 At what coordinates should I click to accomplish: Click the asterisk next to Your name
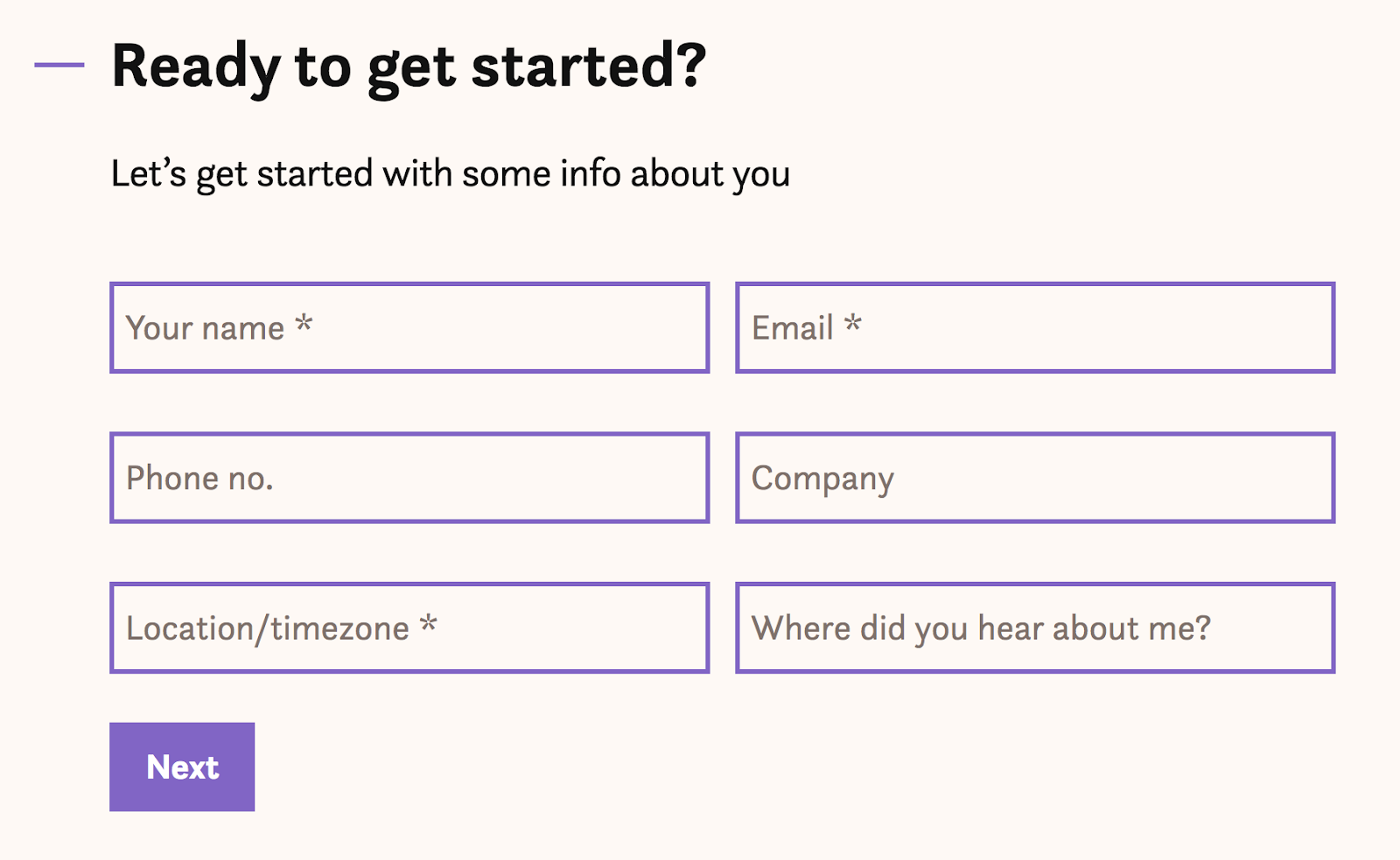[304, 325]
